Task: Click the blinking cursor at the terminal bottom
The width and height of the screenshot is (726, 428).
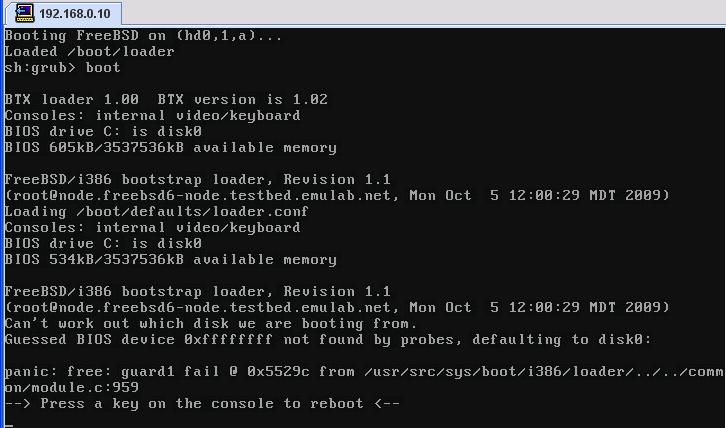Action: click(x=9, y=424)
